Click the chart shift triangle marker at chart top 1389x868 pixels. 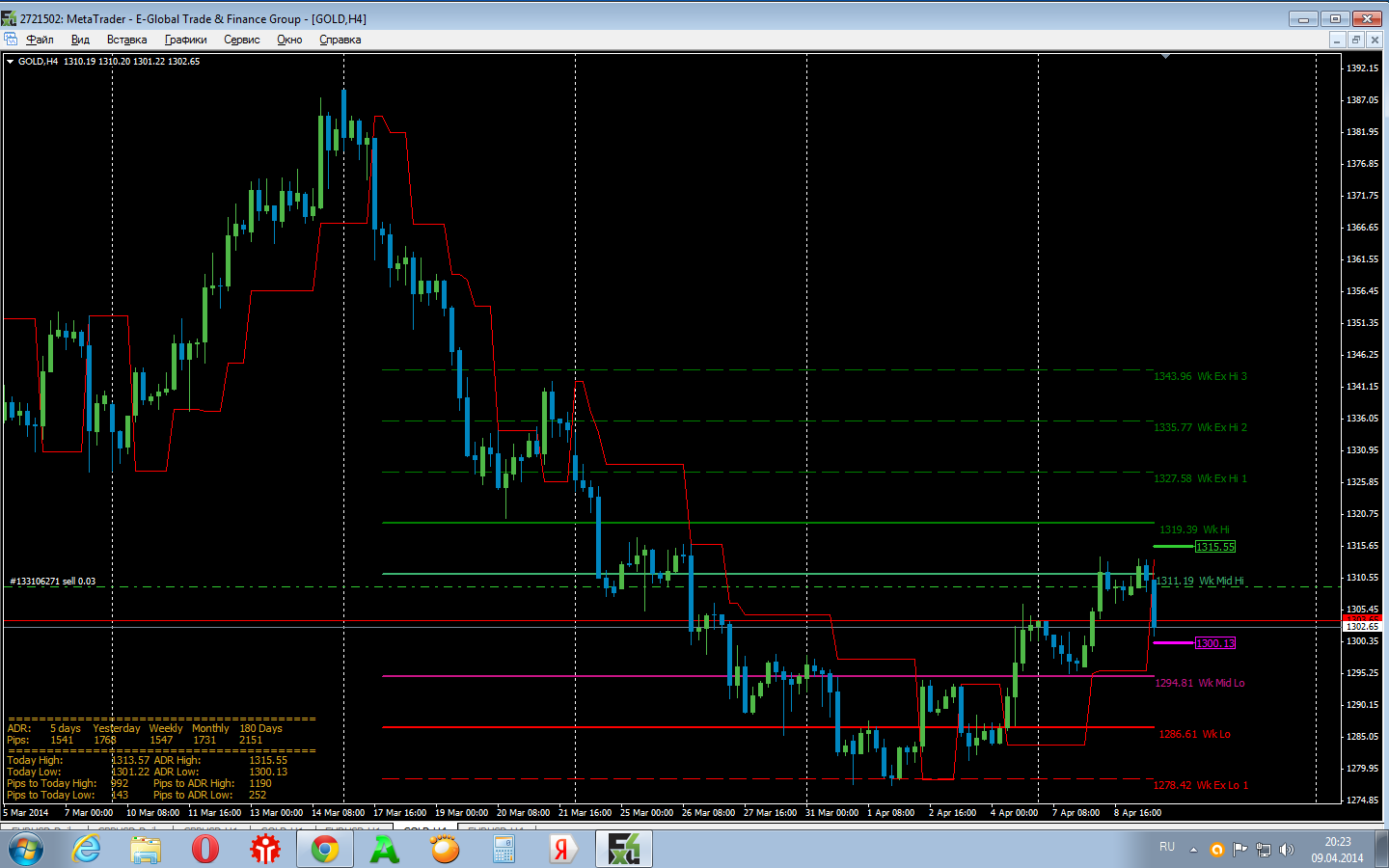(1165, 57)
